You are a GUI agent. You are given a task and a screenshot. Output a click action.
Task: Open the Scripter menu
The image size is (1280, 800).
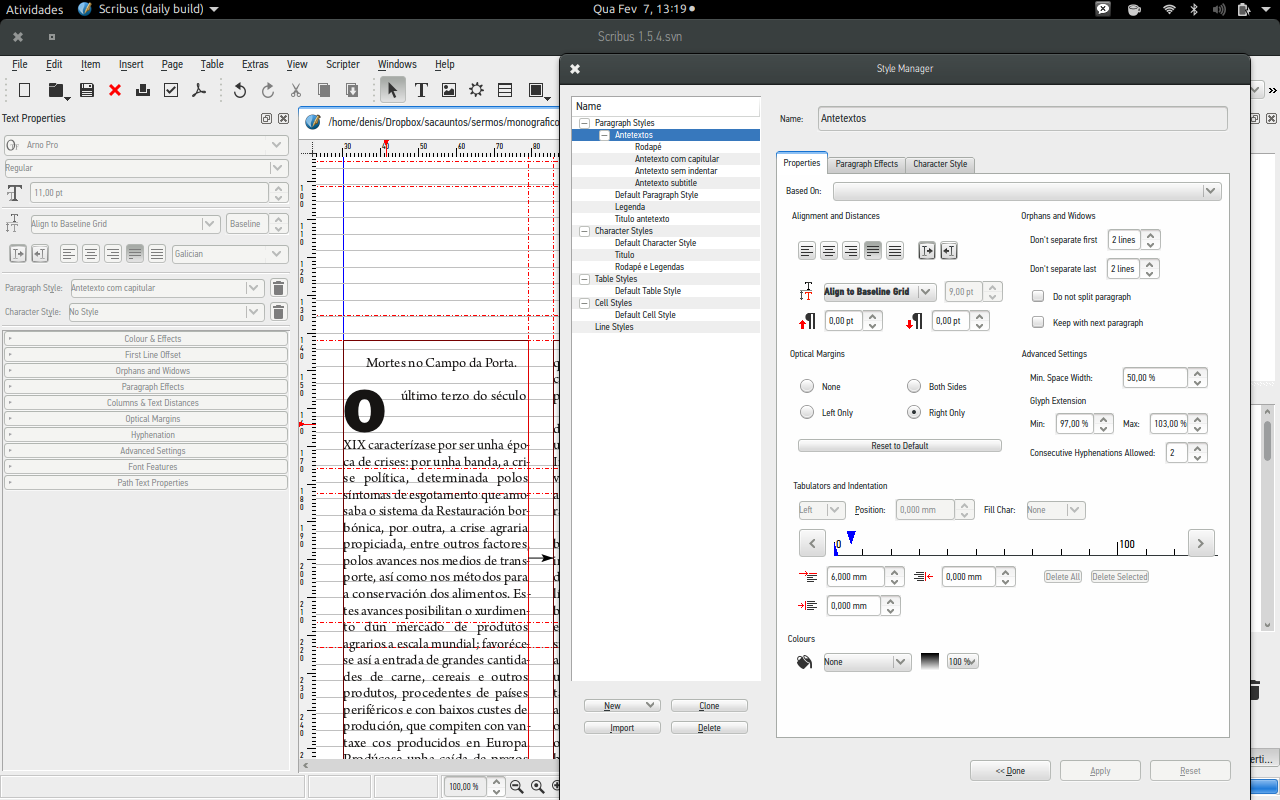pyautogui.click(x=343, y=64)
